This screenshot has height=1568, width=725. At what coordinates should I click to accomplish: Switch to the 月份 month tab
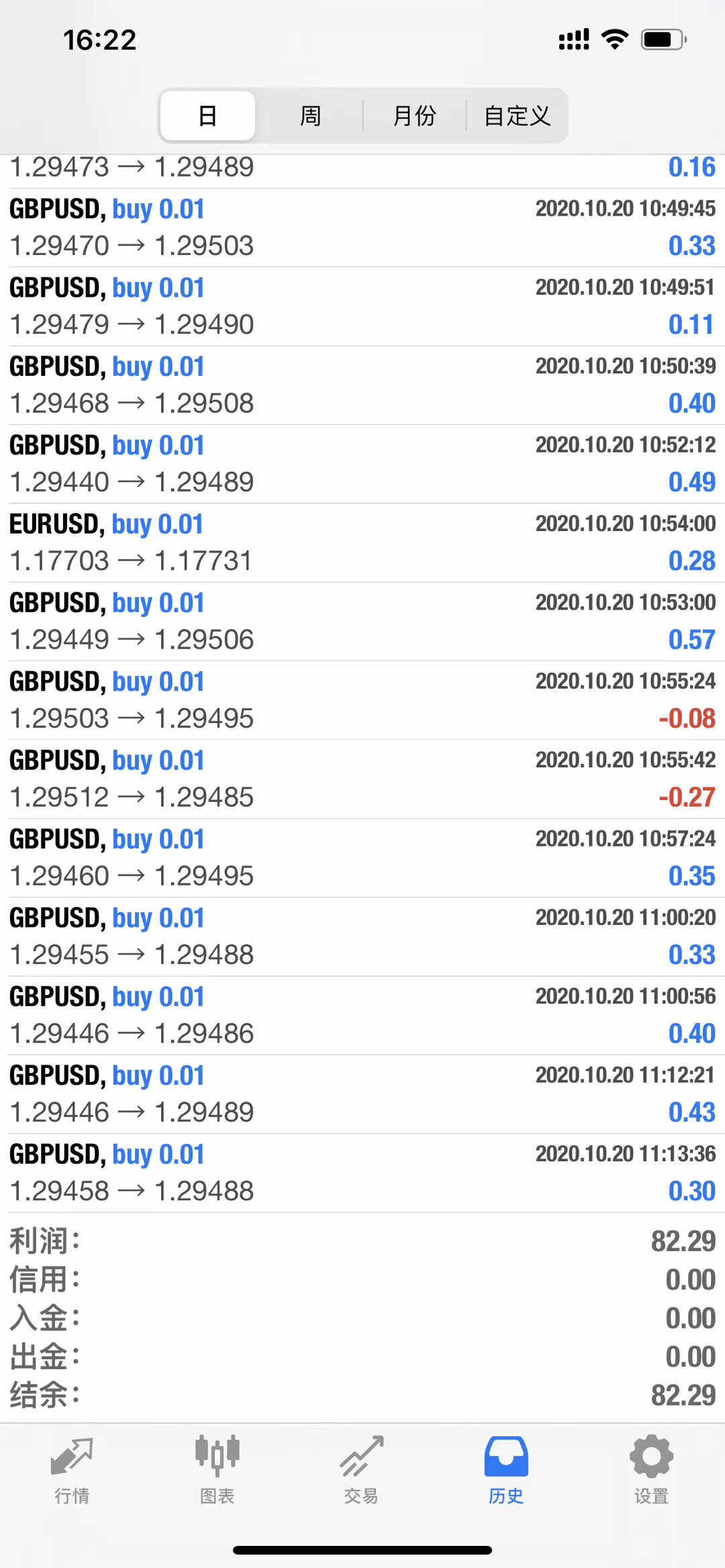tap(414, 115)
